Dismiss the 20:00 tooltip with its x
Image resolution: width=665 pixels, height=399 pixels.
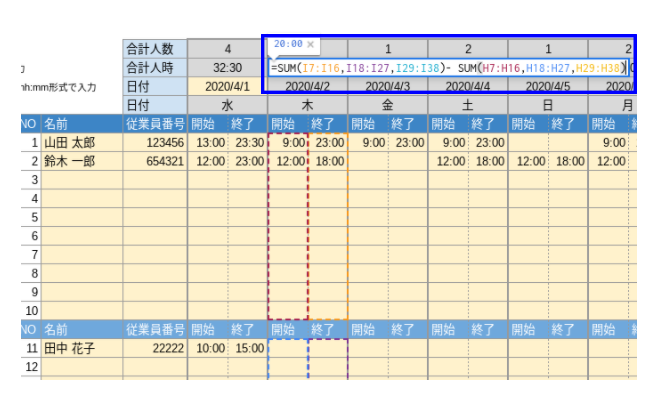click(x=310, y=45)
